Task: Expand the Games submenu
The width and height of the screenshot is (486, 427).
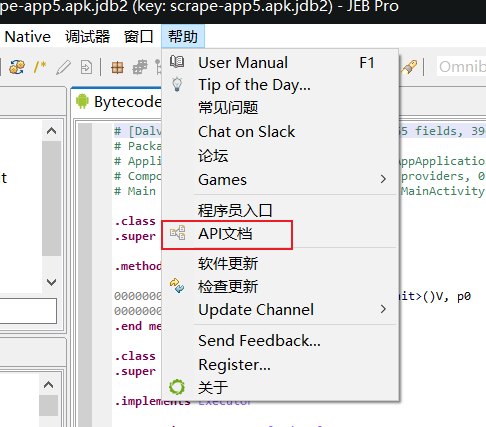Action: pos(280,180)
